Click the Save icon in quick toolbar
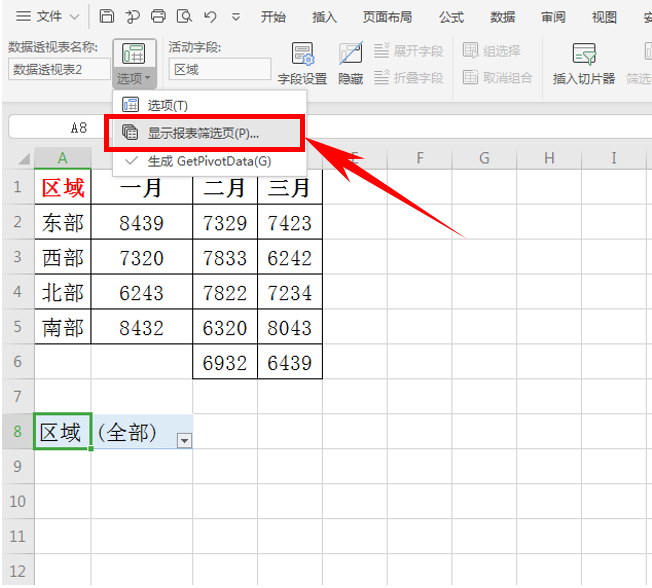Image resolution: width=652 pixels, height=588 pixels. [x=106, y=17]
